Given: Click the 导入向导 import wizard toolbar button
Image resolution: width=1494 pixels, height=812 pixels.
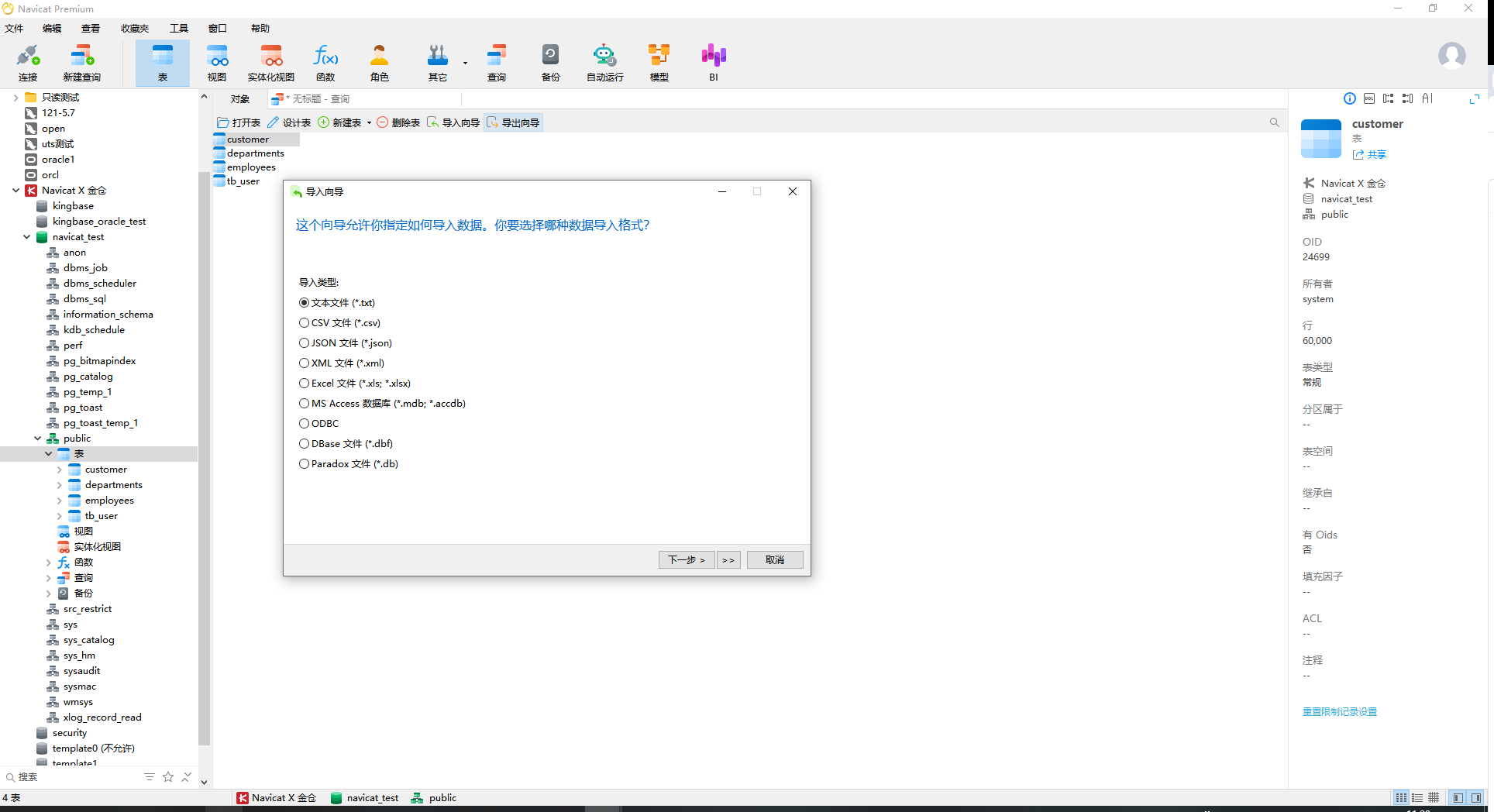Looking at the screenshot, I should pos(453,122).
